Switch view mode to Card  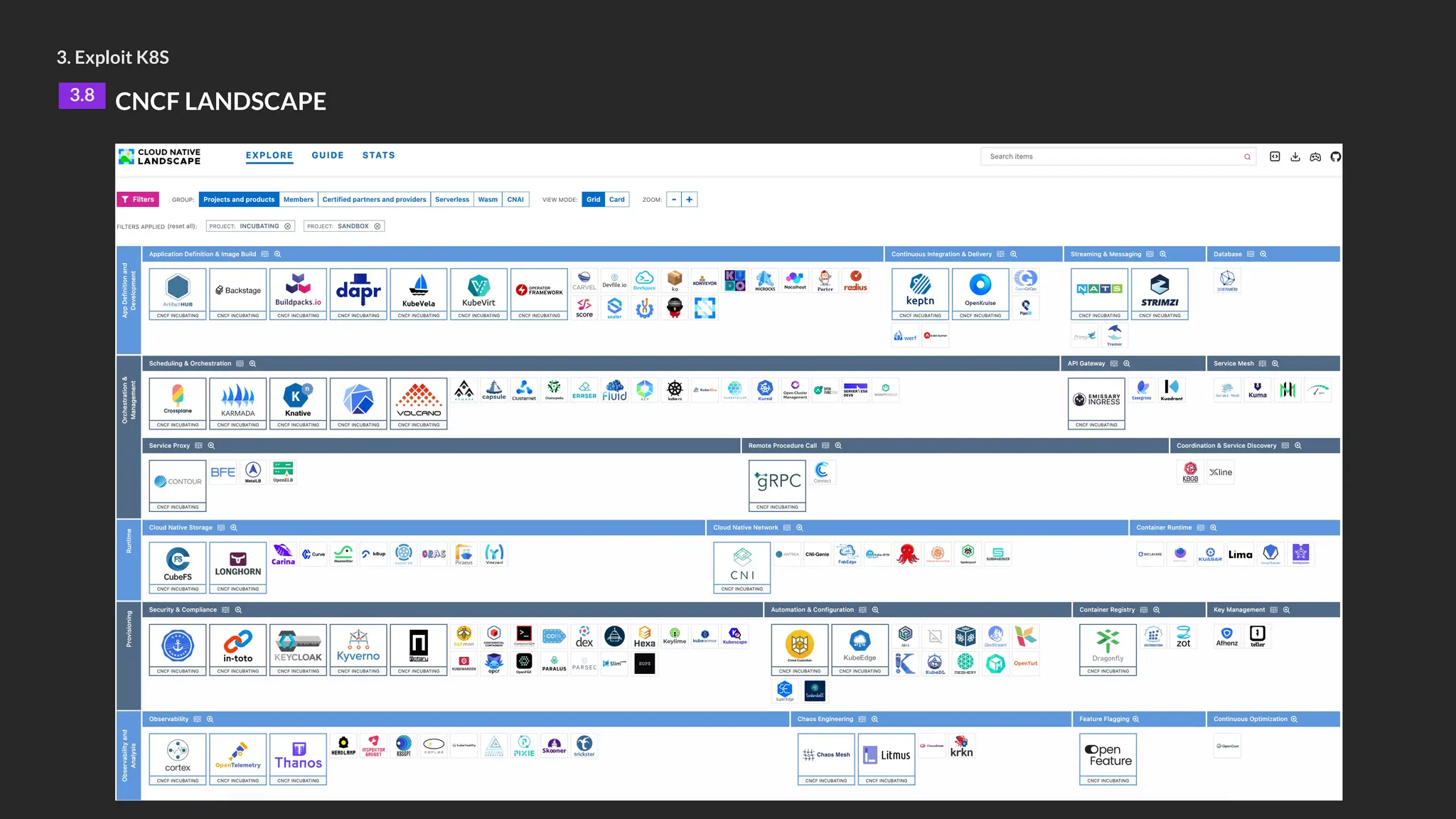coord(616,200)
